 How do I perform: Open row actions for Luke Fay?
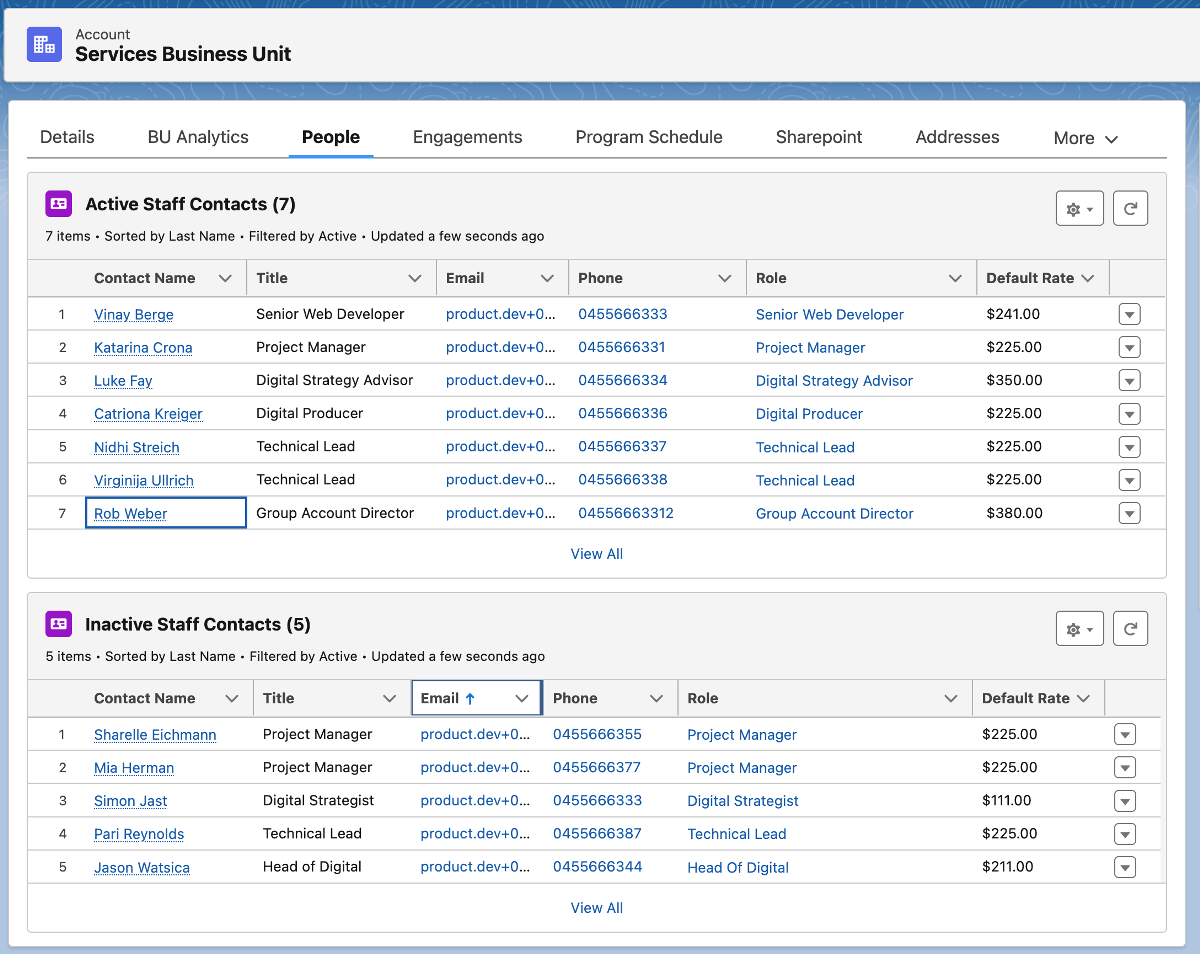tap(1129, 381)
